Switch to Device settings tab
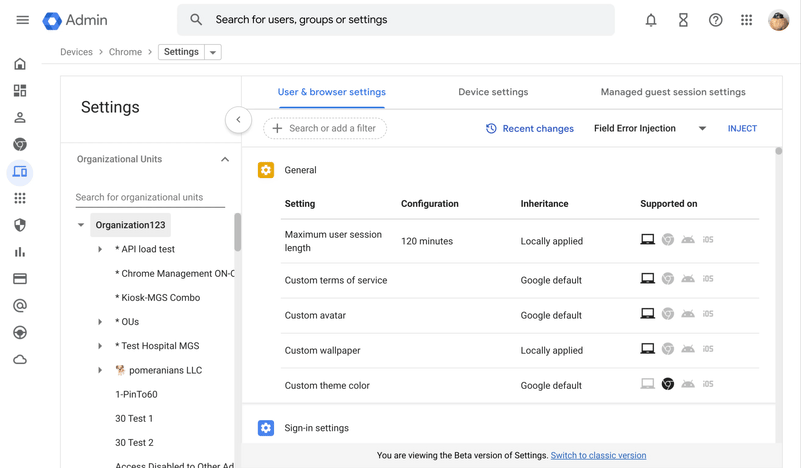Image resolution: width=801 pixels, height=468 pixels. tap(493, 92)
